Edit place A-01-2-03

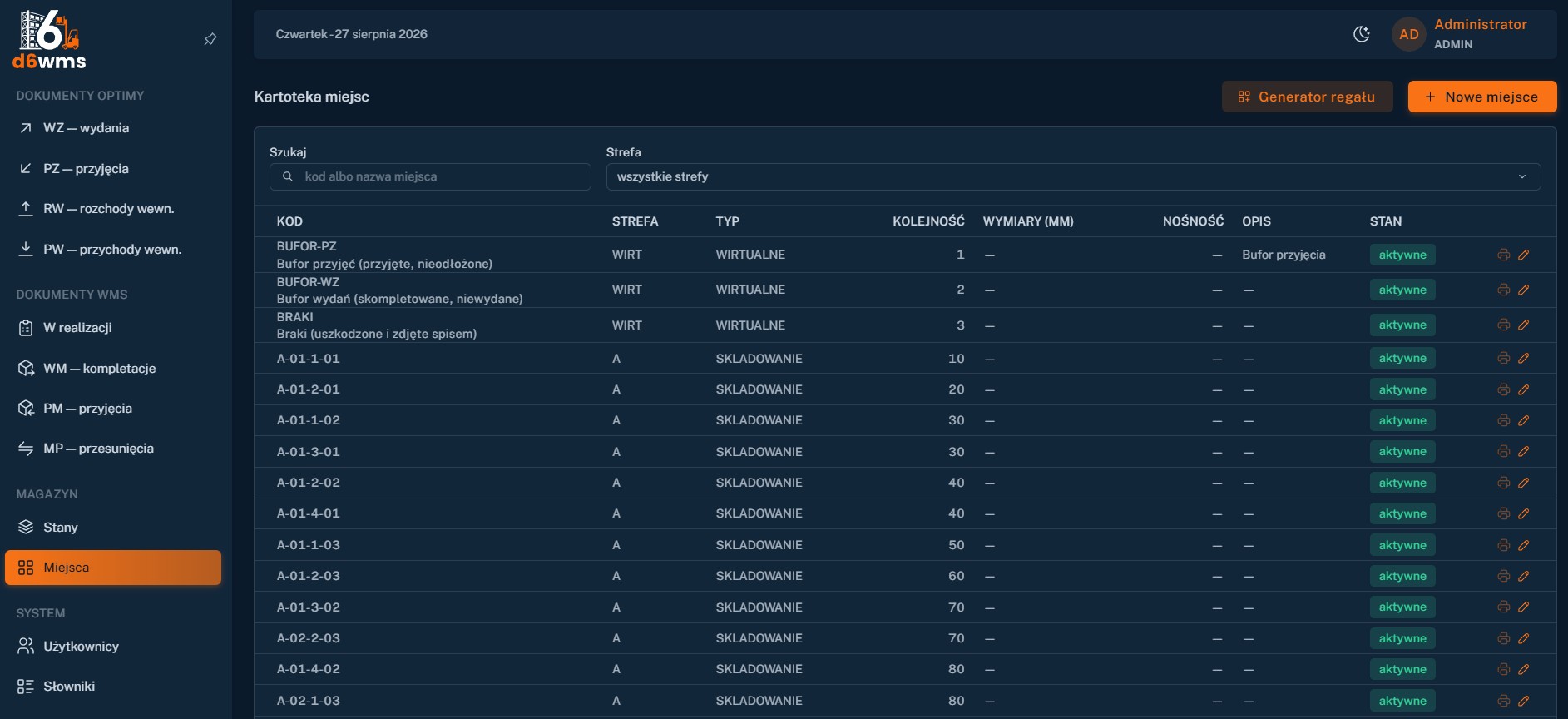click(x=1524, y=576)
